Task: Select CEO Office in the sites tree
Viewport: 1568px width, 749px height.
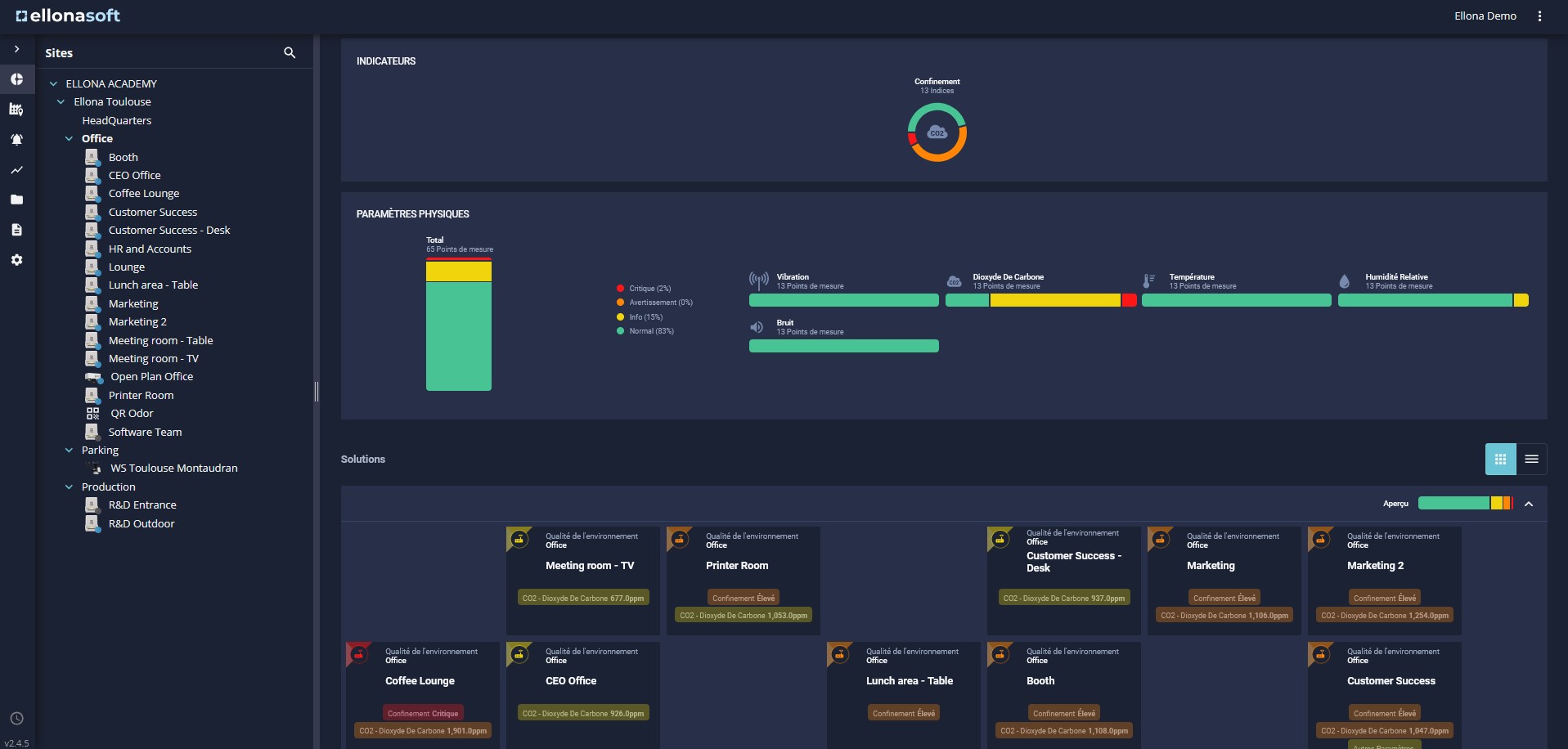Action: click(x=135, y=175)
